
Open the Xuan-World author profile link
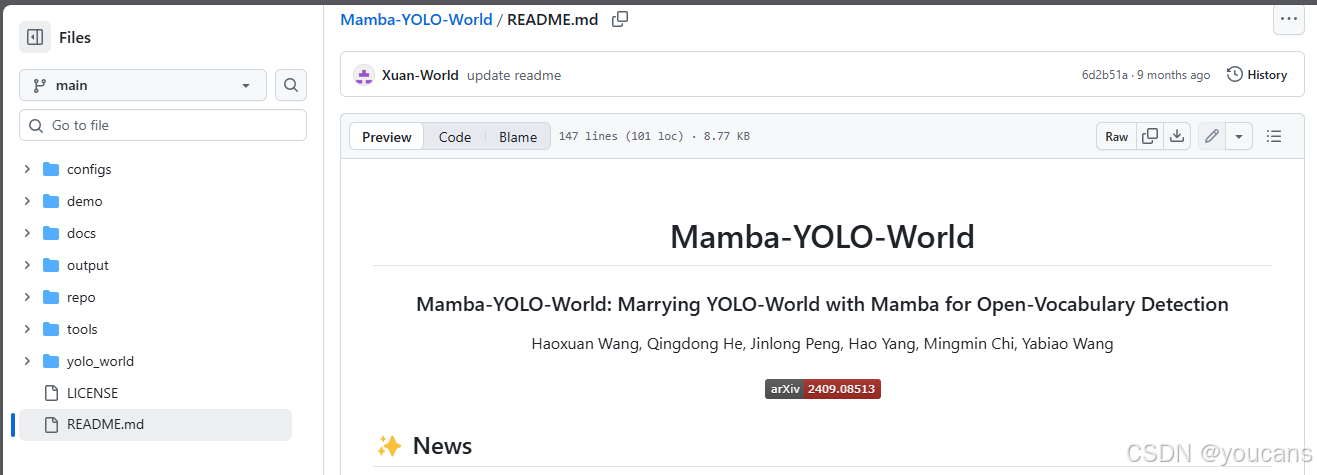420,75
